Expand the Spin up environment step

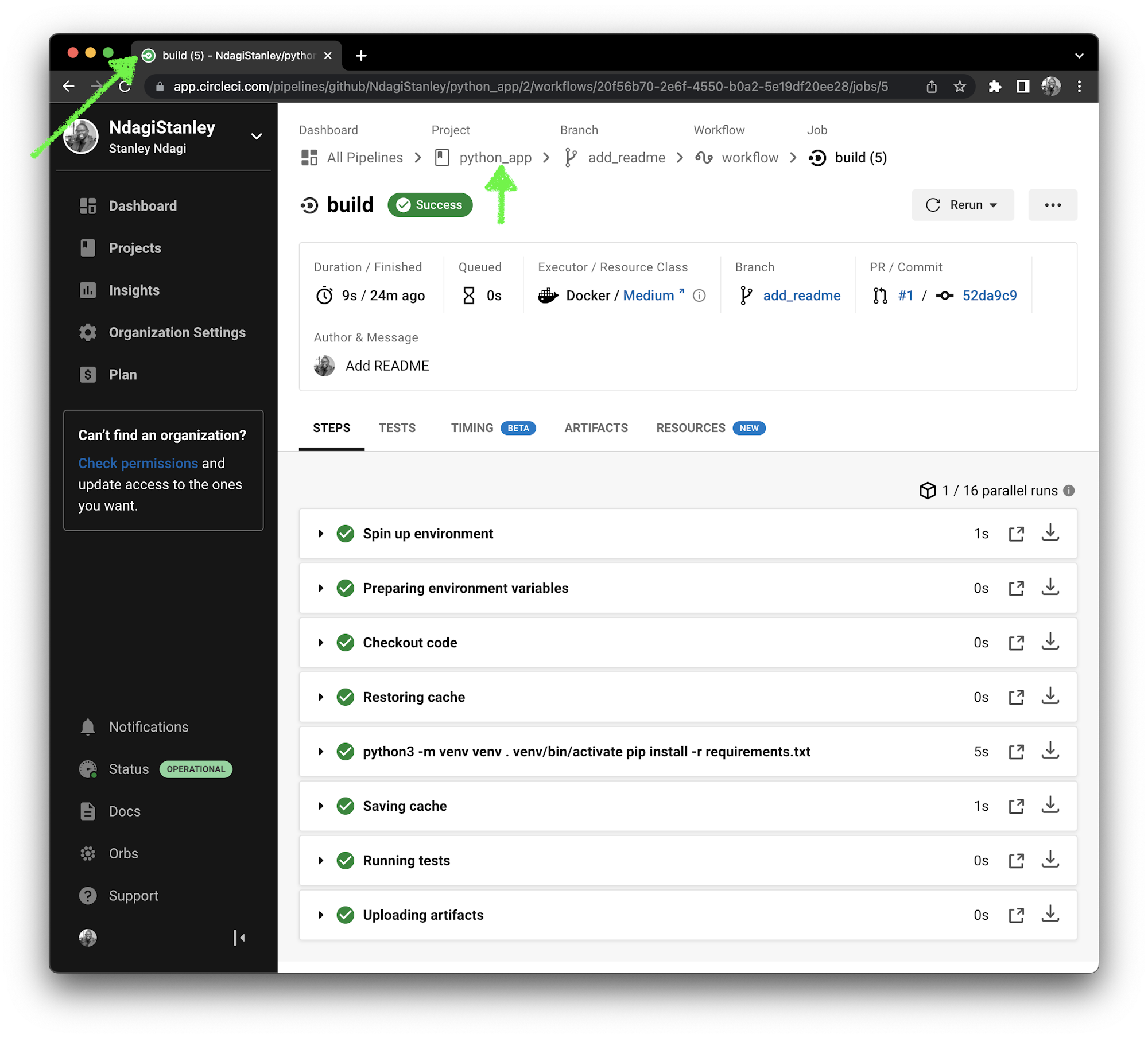point(321,534)
